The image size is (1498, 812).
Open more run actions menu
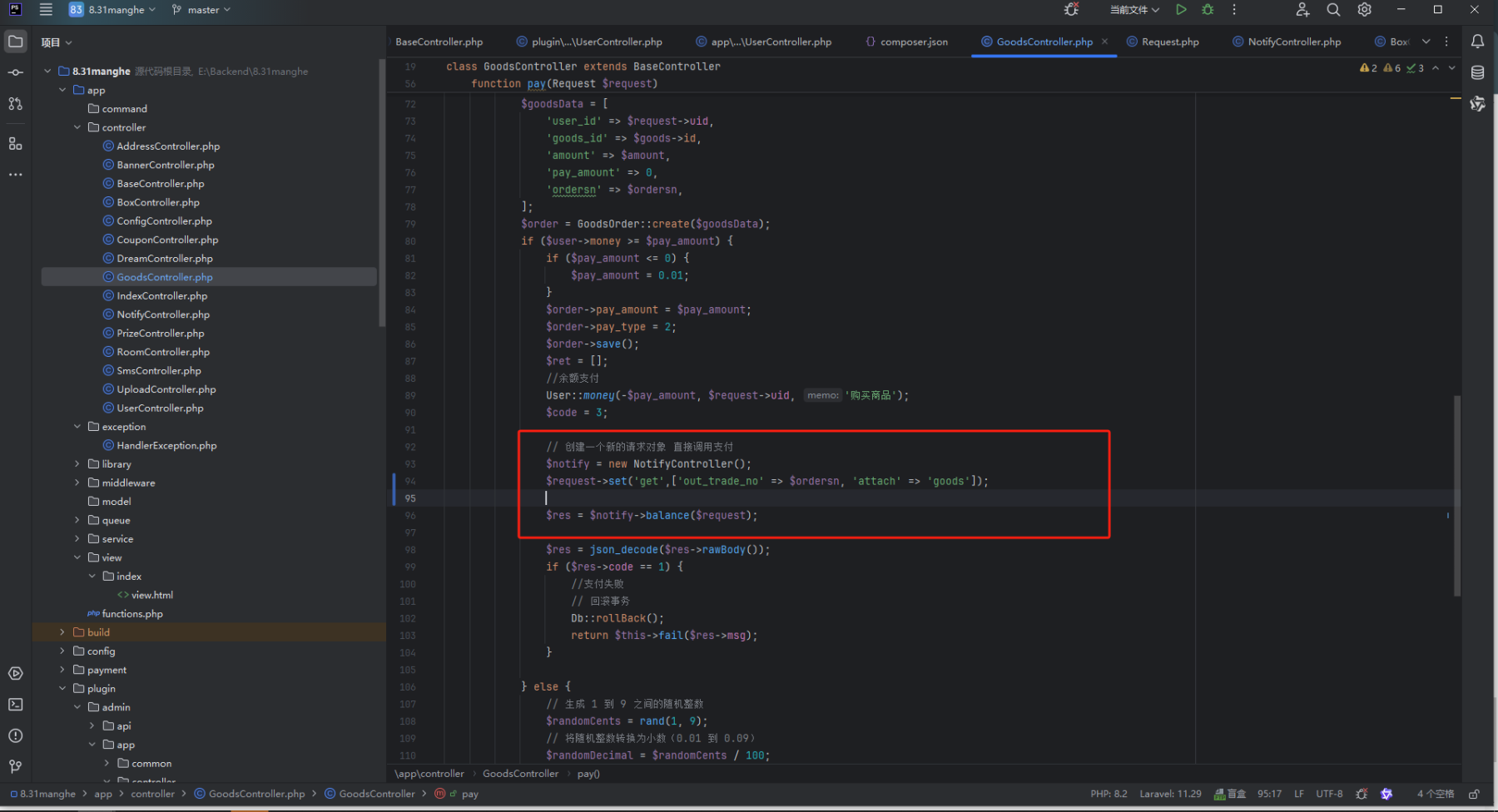1234,10
